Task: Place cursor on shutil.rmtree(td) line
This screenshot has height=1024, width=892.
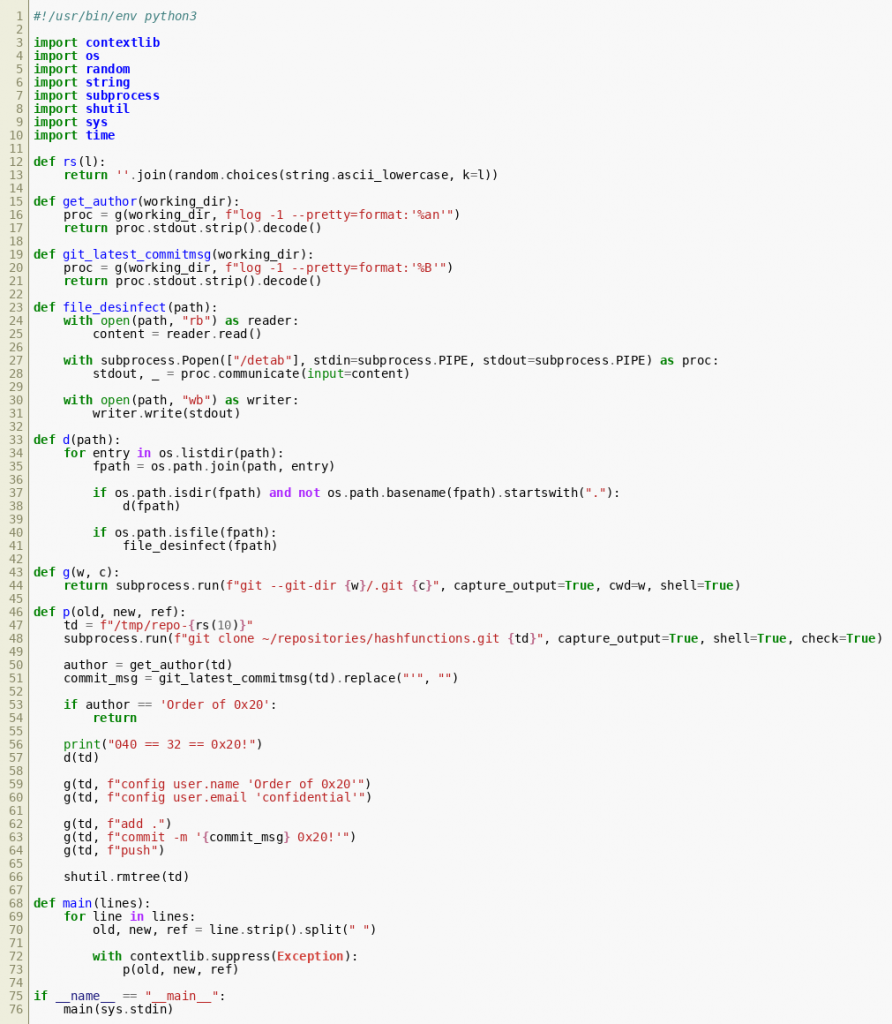Action: pyautogui.click(x=126, y=876)
